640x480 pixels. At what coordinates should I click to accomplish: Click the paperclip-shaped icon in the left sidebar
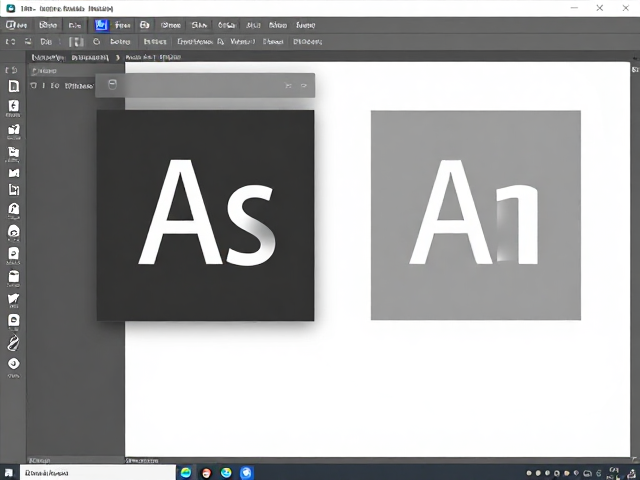[13, 343]
